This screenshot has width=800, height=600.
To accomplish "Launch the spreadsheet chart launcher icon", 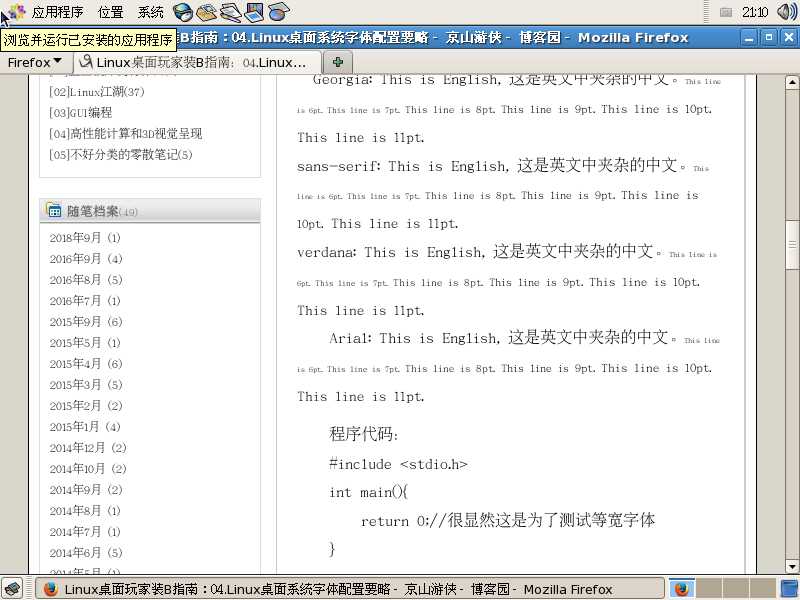I will (x=278, y=11).
